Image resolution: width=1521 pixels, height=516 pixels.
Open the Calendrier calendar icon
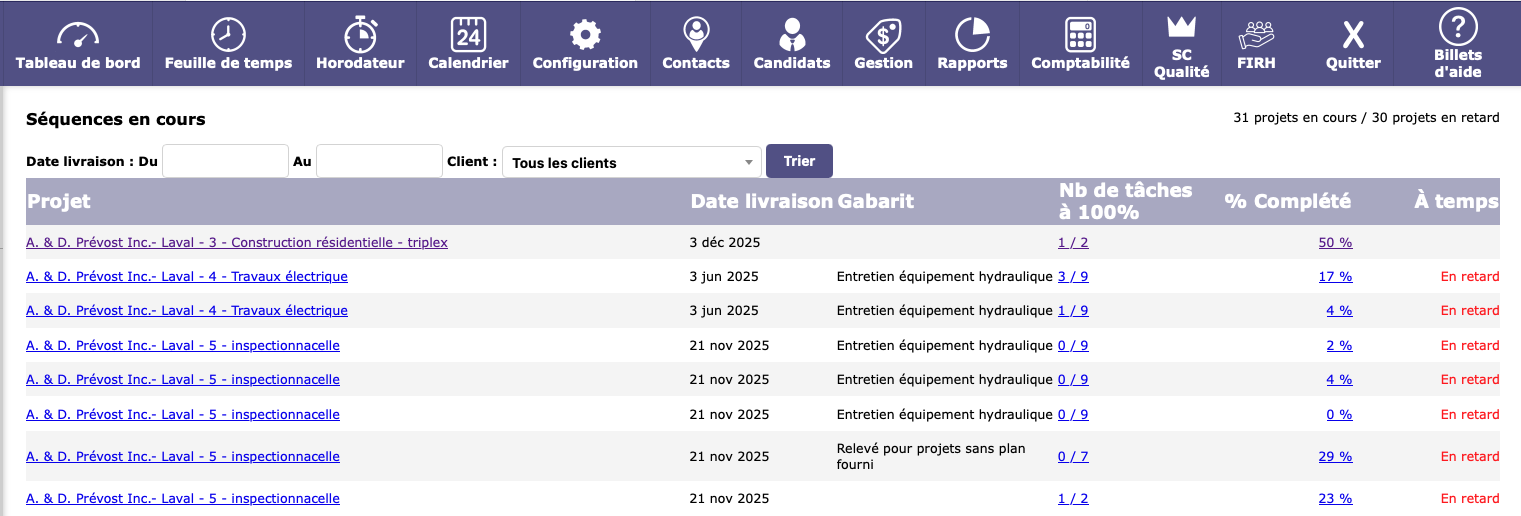(x=468, y=35)
